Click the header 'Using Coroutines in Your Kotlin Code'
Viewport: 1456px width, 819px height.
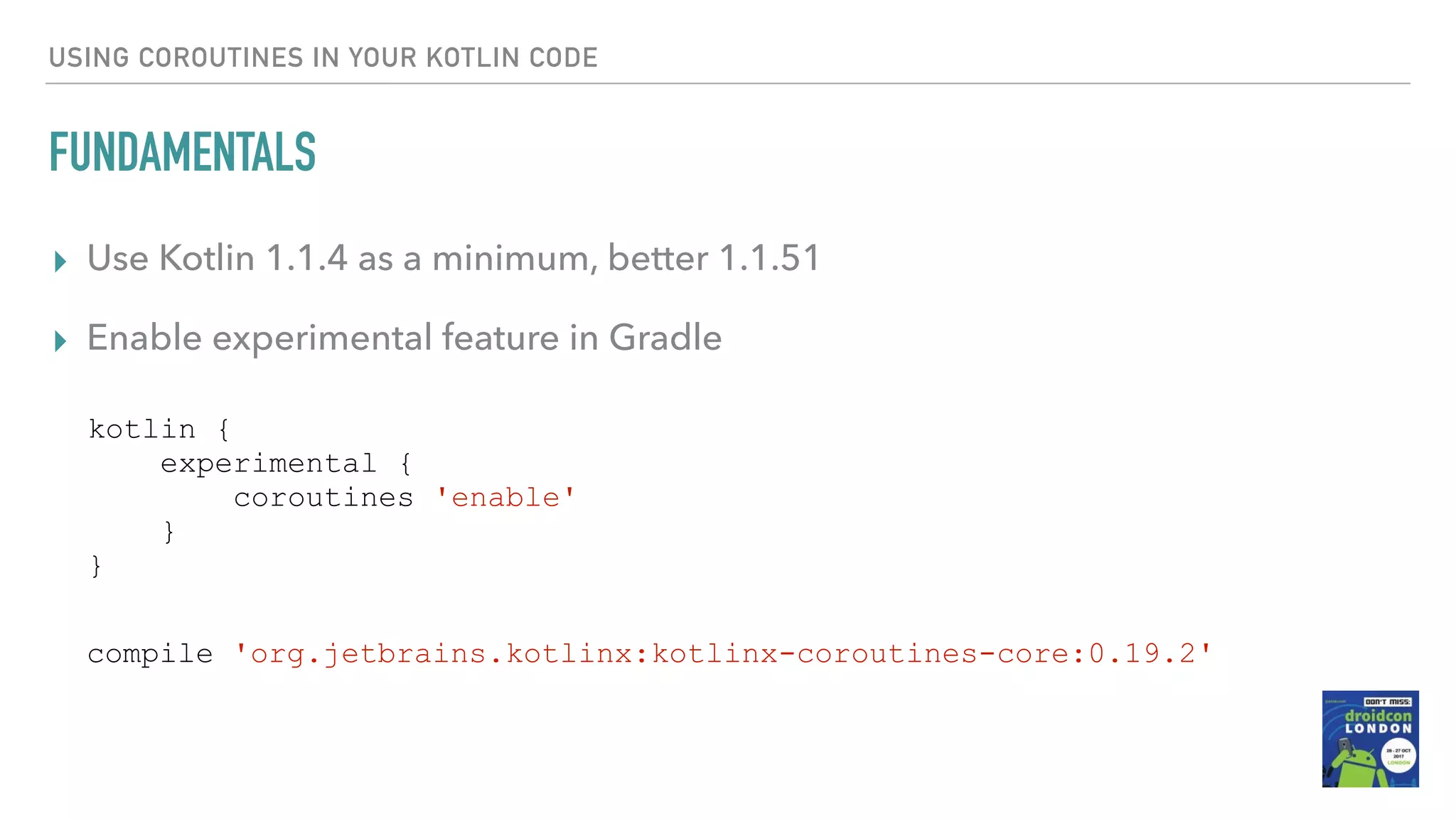pos(323,58)
